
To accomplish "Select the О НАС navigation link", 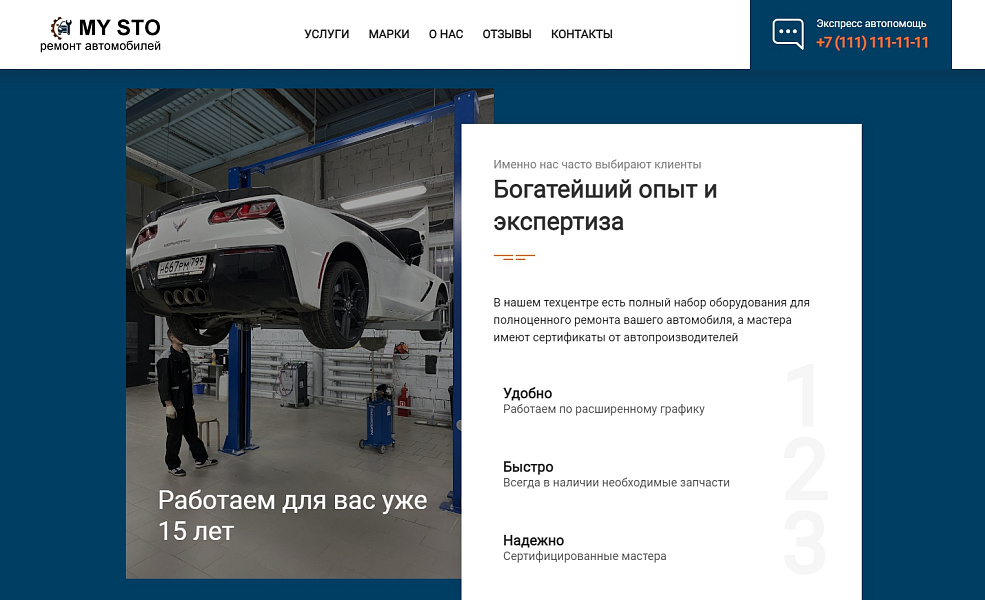I will pos(444,33).
